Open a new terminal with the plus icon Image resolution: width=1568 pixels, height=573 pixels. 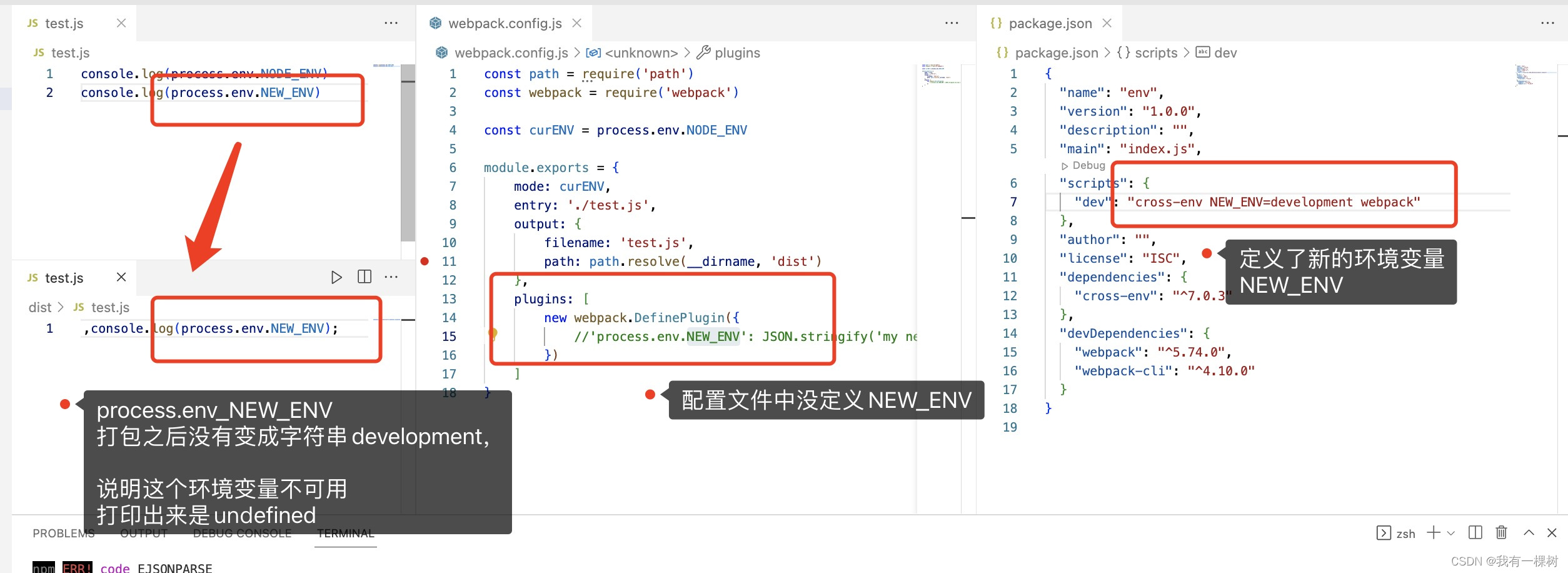point(1433,532)
